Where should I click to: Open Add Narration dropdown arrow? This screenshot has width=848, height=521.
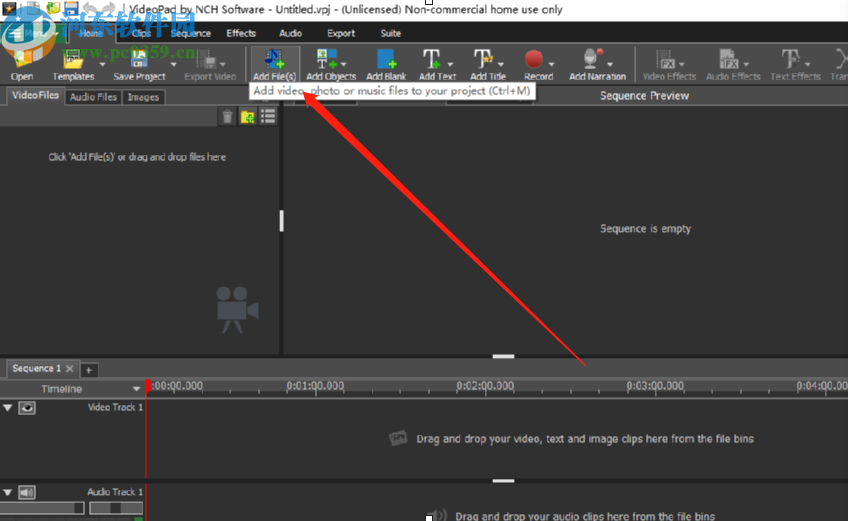click(x=610, y=64)
